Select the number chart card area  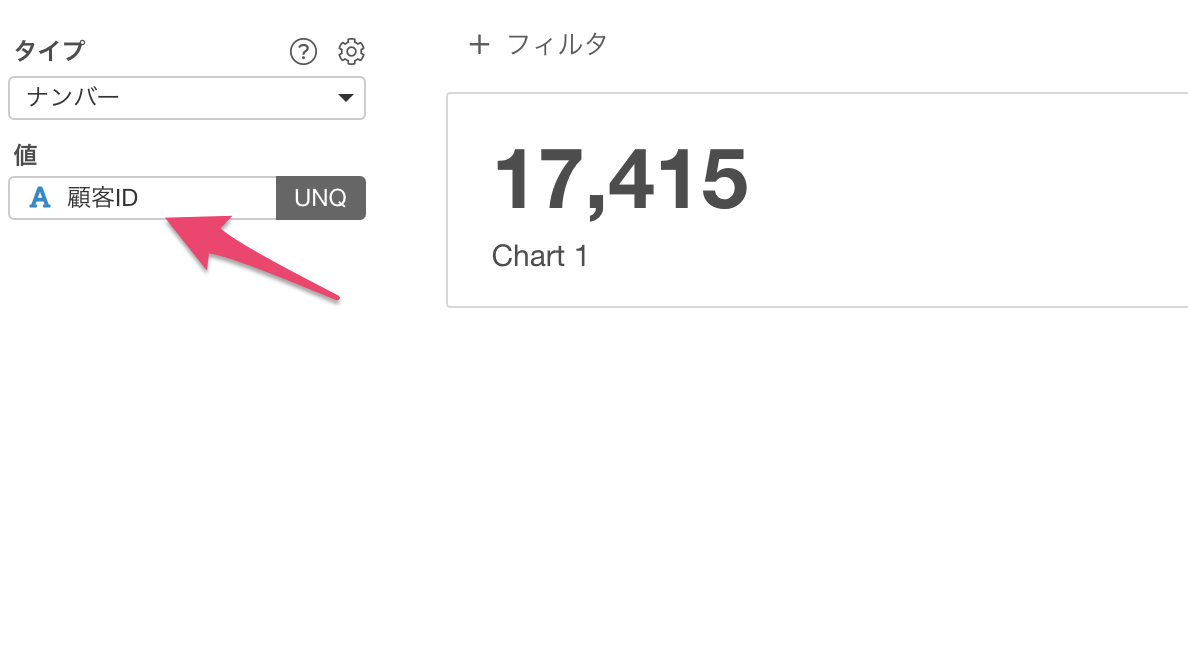[x=817, y=200]
